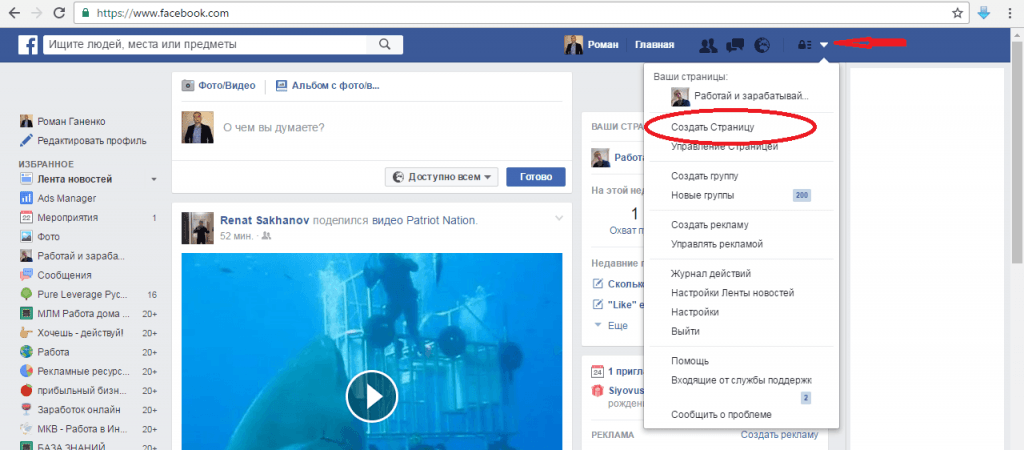Focus the Facebook search field
Image resolution: width=1024 pixels, height=450 pixels.
205,44
